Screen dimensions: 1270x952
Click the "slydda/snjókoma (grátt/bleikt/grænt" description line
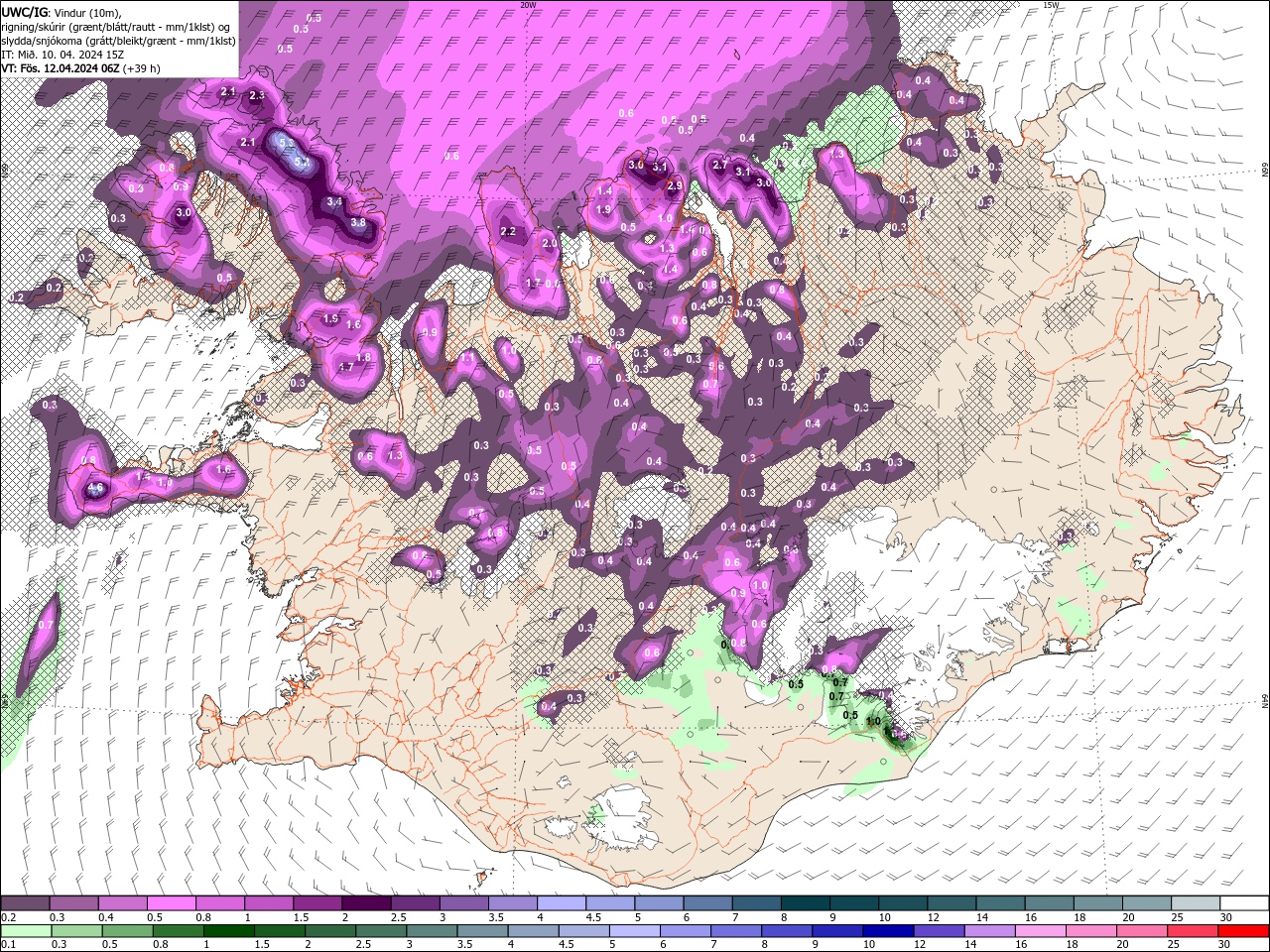point(118,41)
